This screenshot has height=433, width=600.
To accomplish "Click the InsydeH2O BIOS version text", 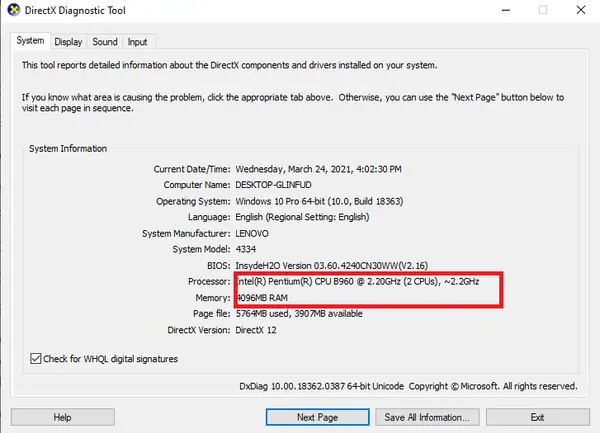I will click(x=332, y=265).
